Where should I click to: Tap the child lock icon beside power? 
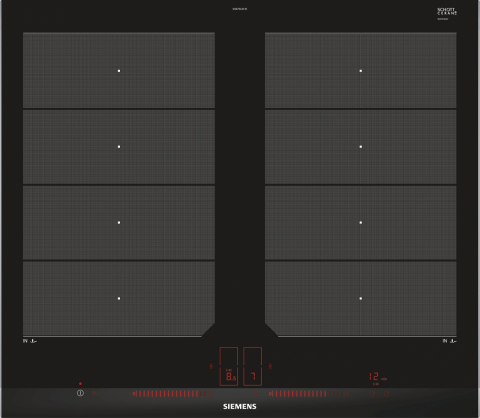95,394
